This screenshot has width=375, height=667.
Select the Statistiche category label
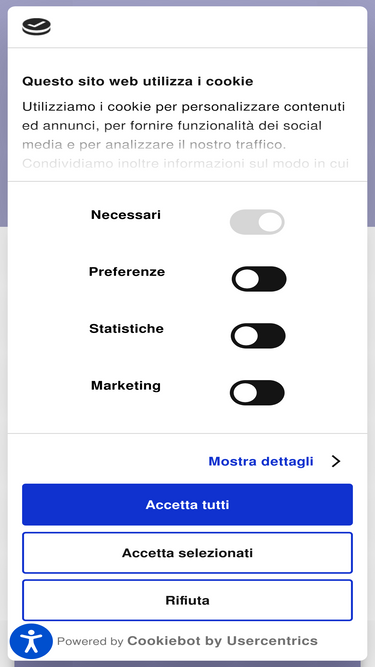point(126,329)
